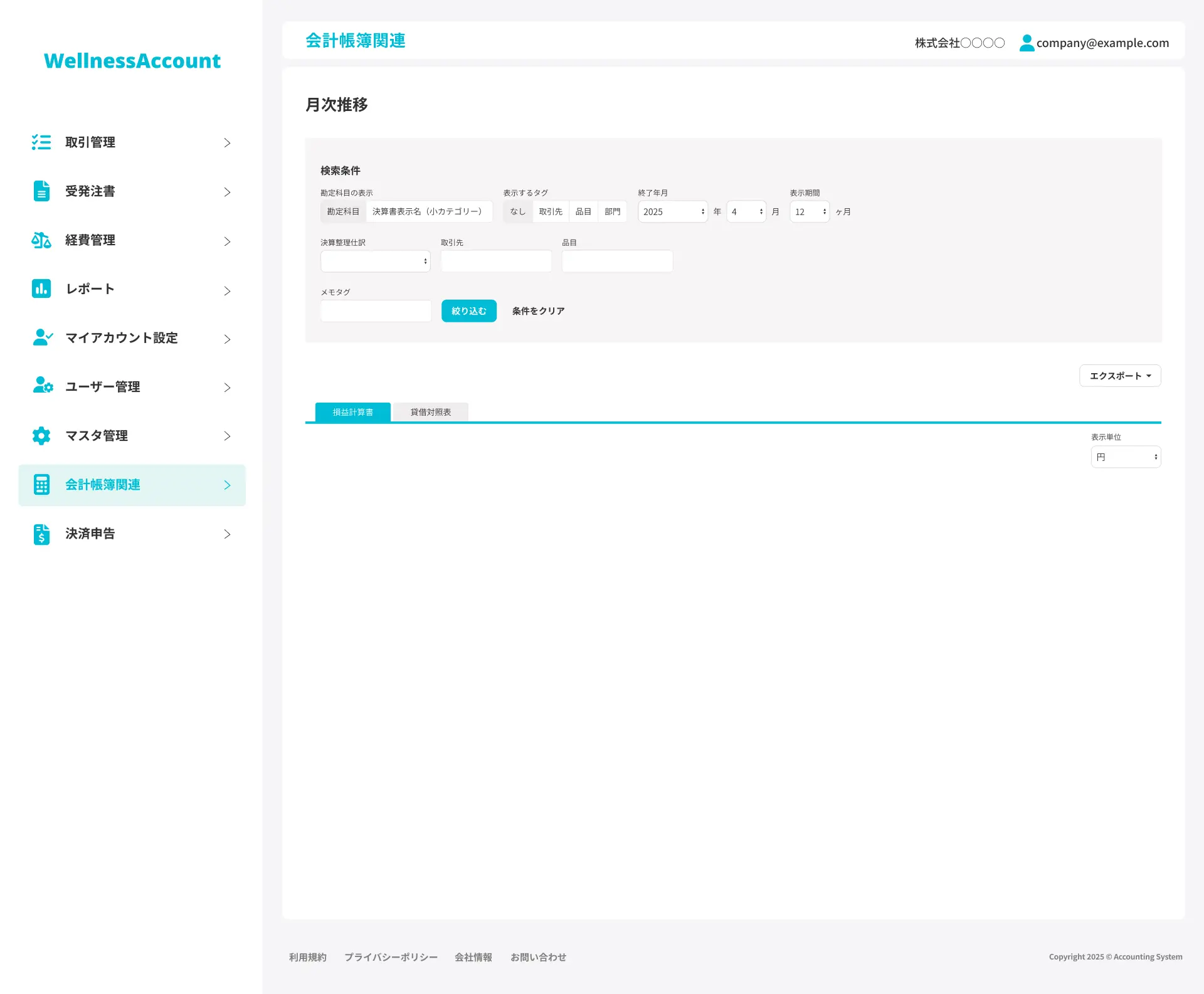Click the 経費管理 balance scale icon

pos(41,240)
